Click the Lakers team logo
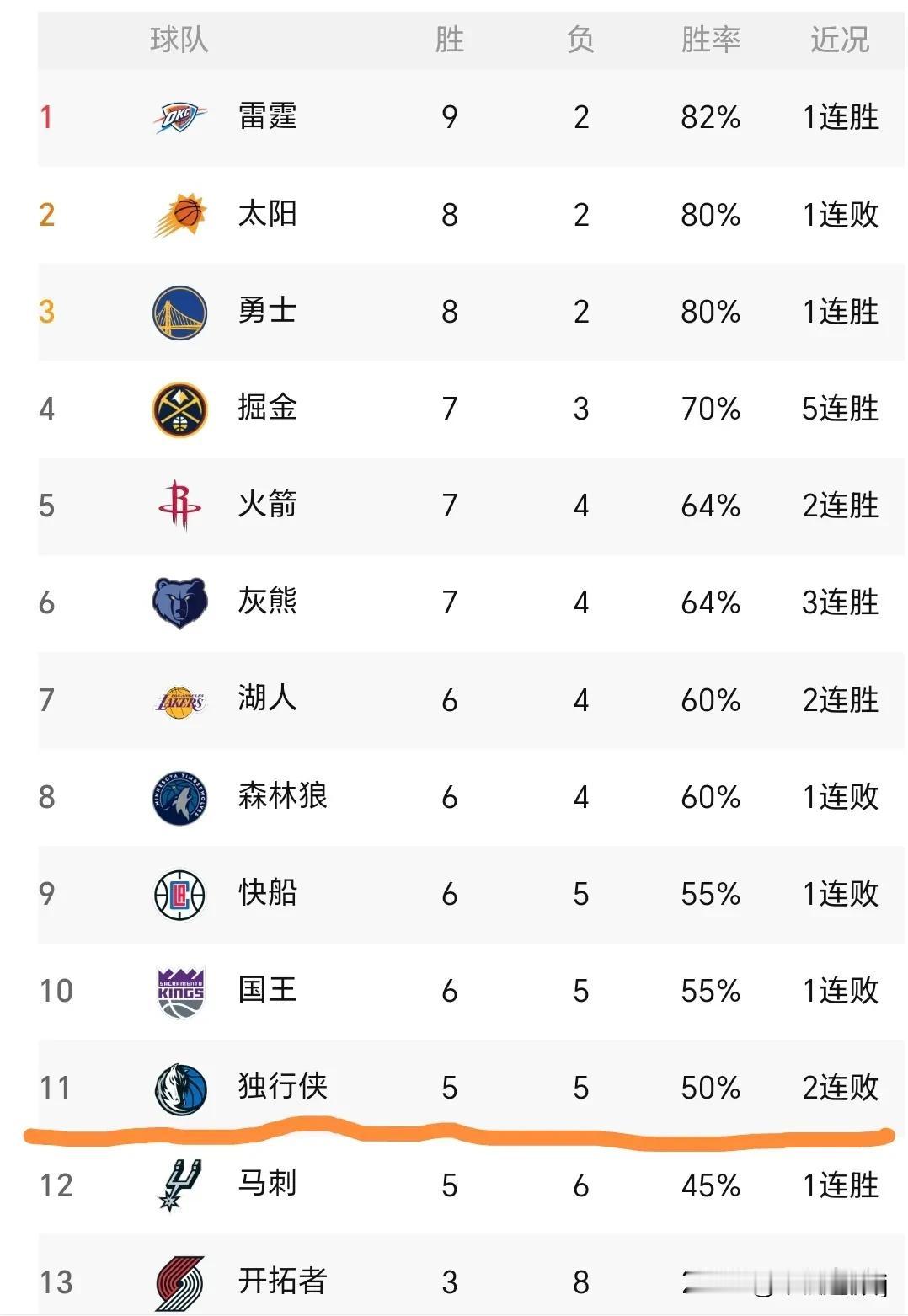The height and width of the screenshot is (1316, 908). click(179, 701)
